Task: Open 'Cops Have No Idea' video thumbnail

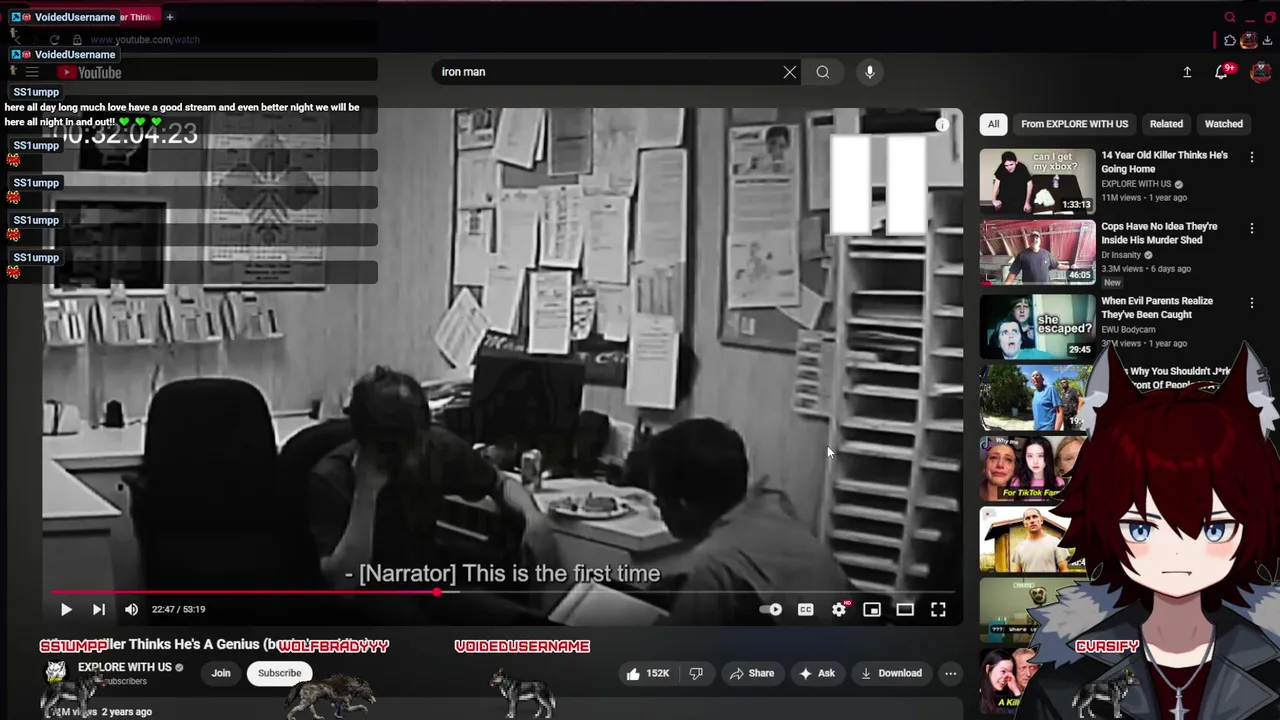Action: pyautogui.click(x=1037, y=252)
